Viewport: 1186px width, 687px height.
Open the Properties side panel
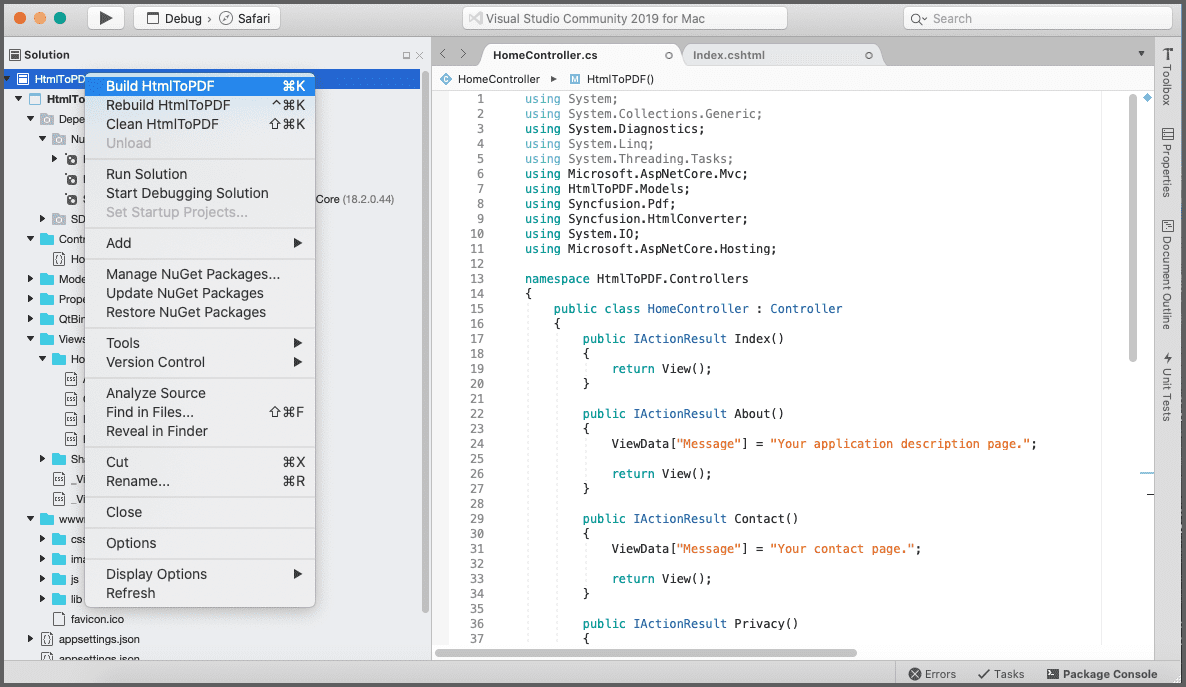1168,163
